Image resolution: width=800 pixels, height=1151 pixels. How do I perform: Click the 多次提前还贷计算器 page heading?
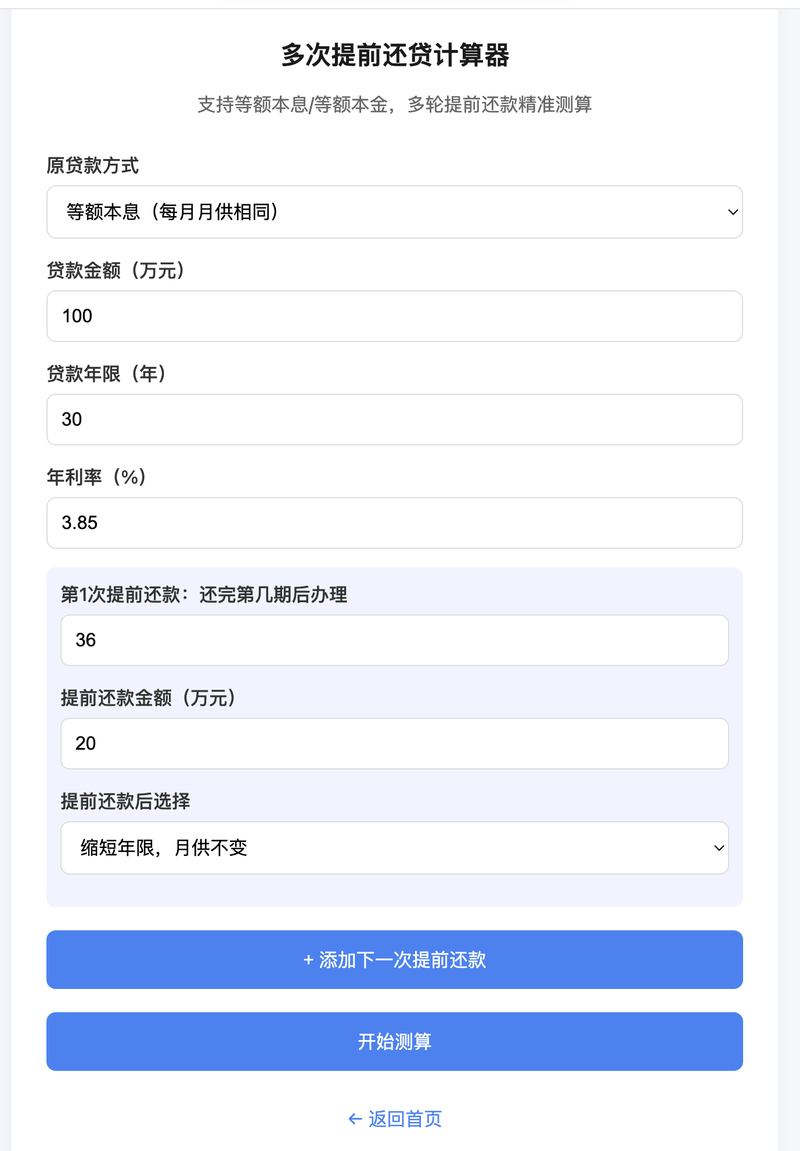pos(395,55)
